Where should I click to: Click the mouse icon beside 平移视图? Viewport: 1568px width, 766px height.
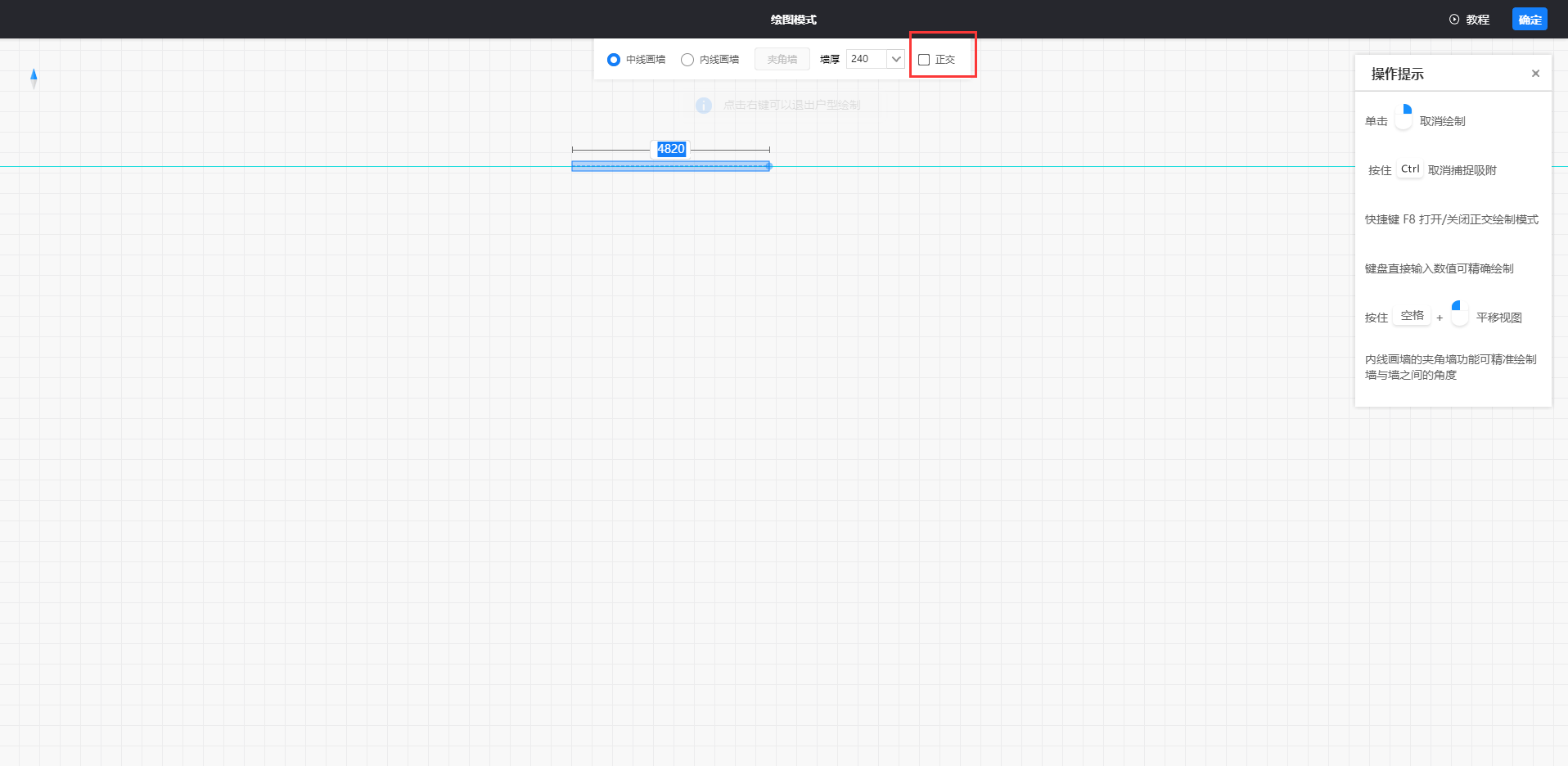click(x=1459, y=313)
